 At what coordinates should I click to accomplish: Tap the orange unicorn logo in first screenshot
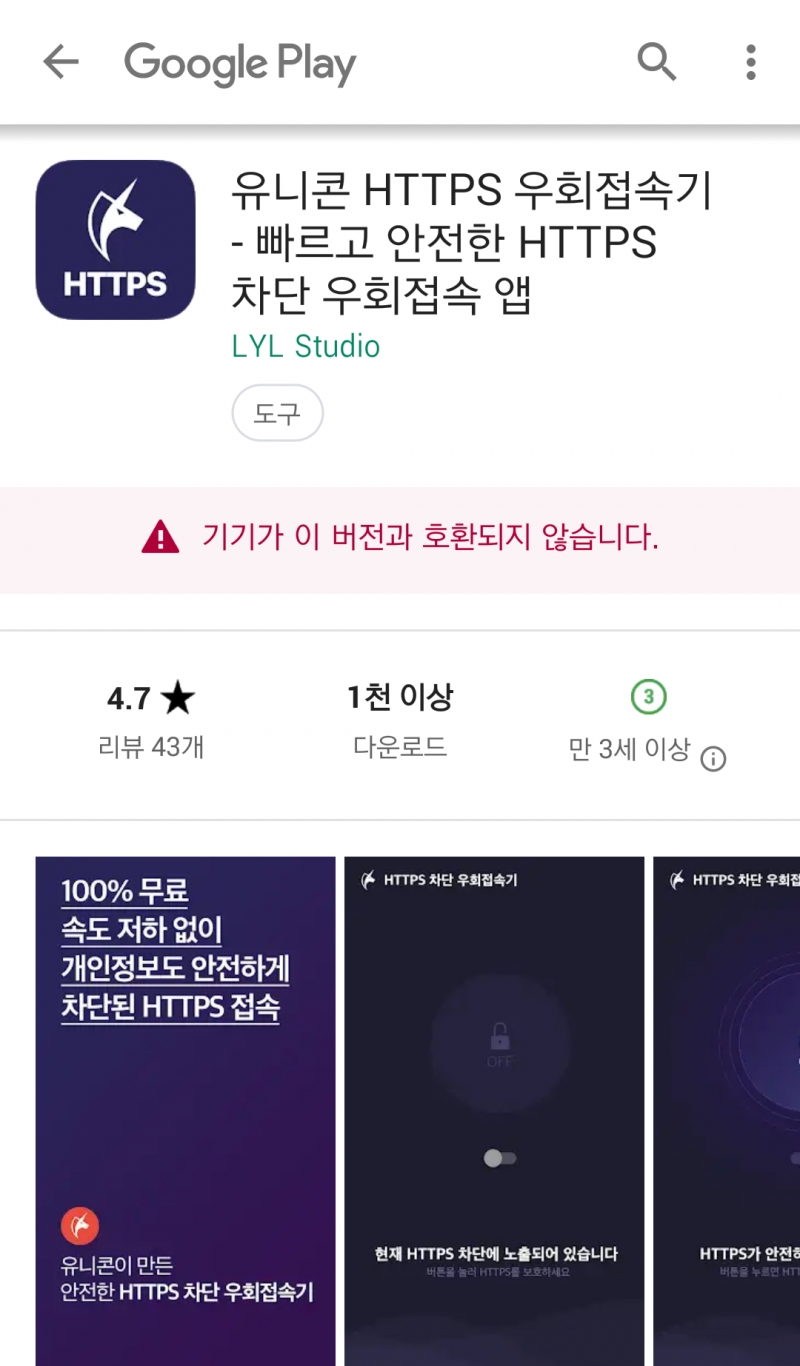pyautogui.click(x=80, y=1225)
